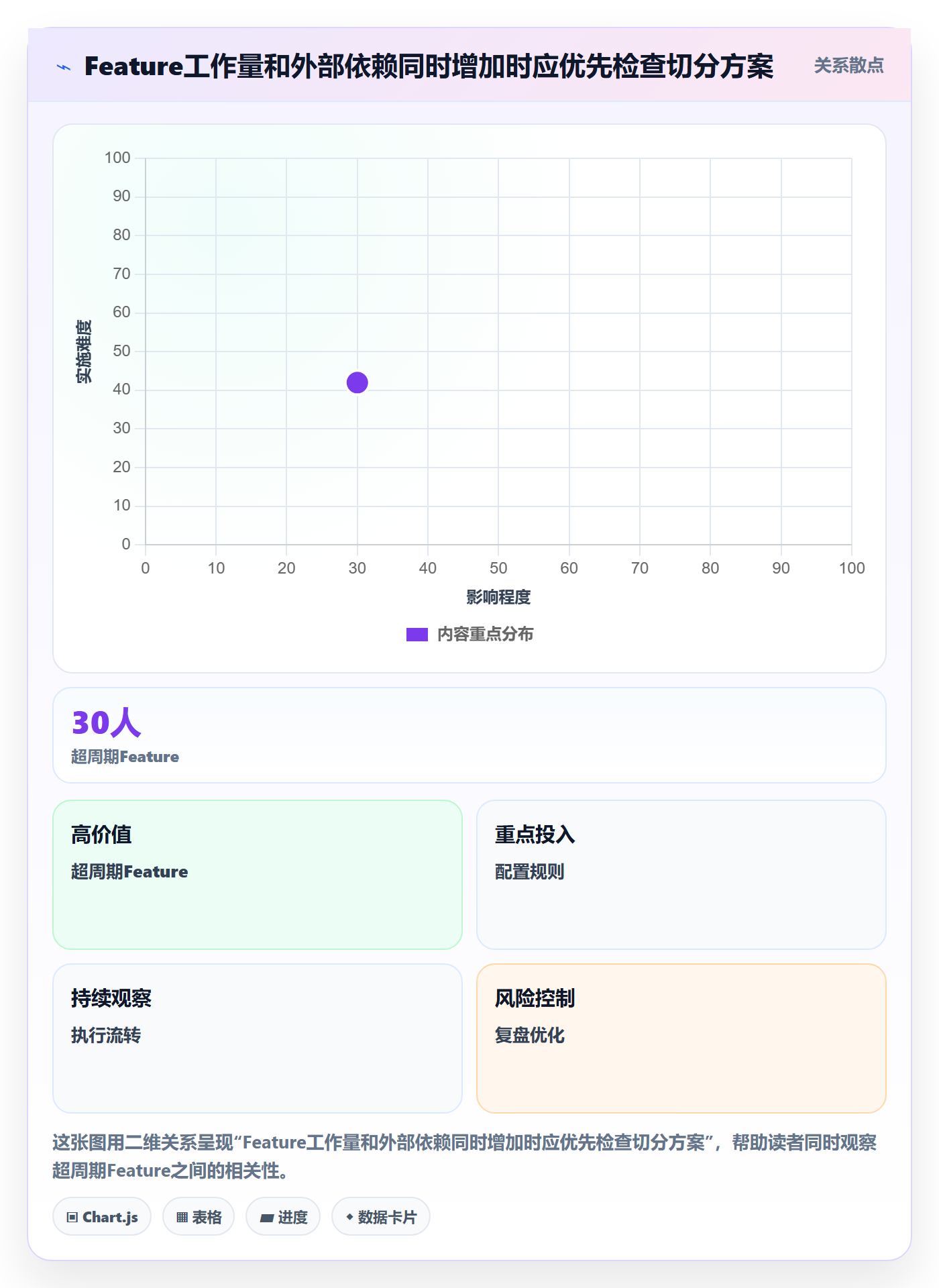
Task: Click the purple data point on the scatter chart
Action: point(357,382)
